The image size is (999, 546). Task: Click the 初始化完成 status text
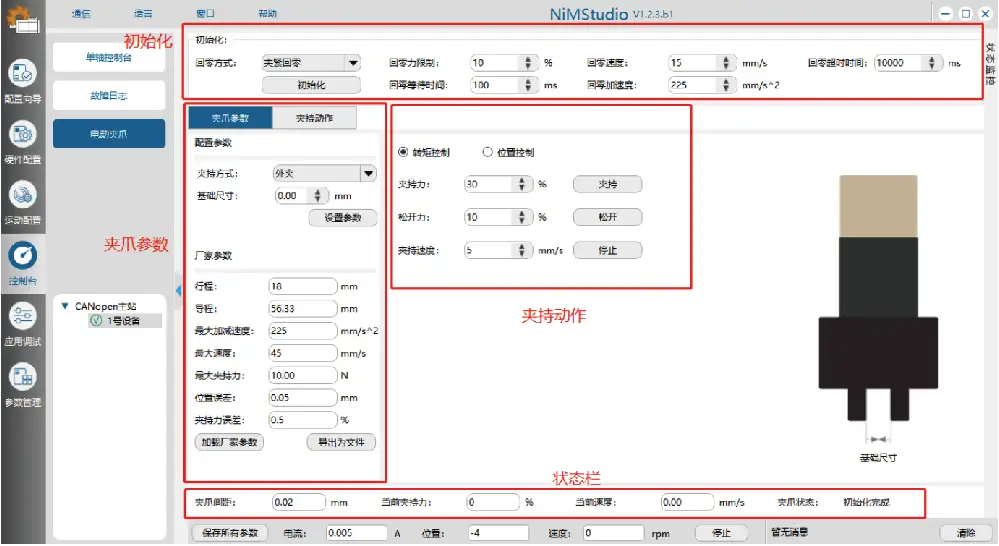866,502
